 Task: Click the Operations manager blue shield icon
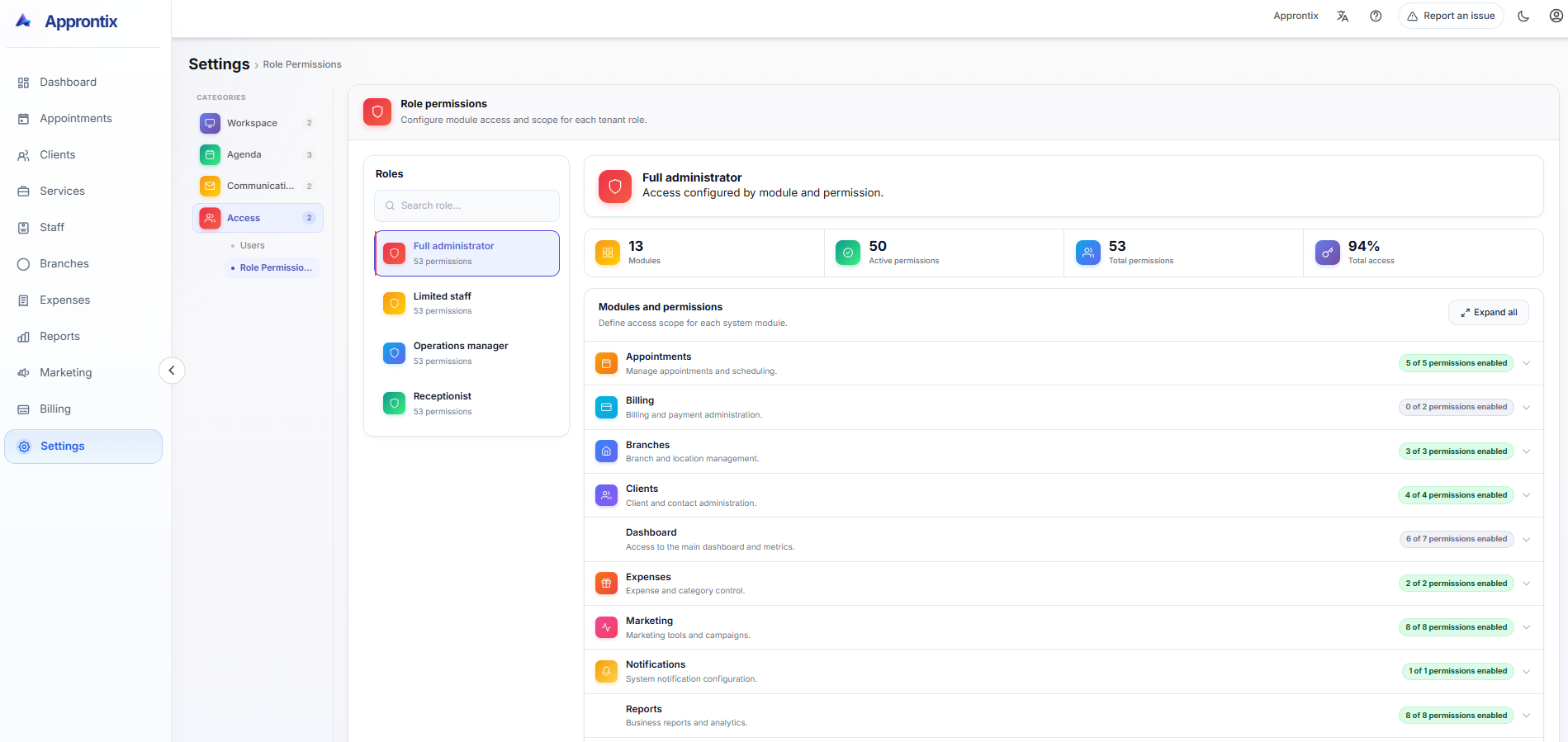click(395, 353)
